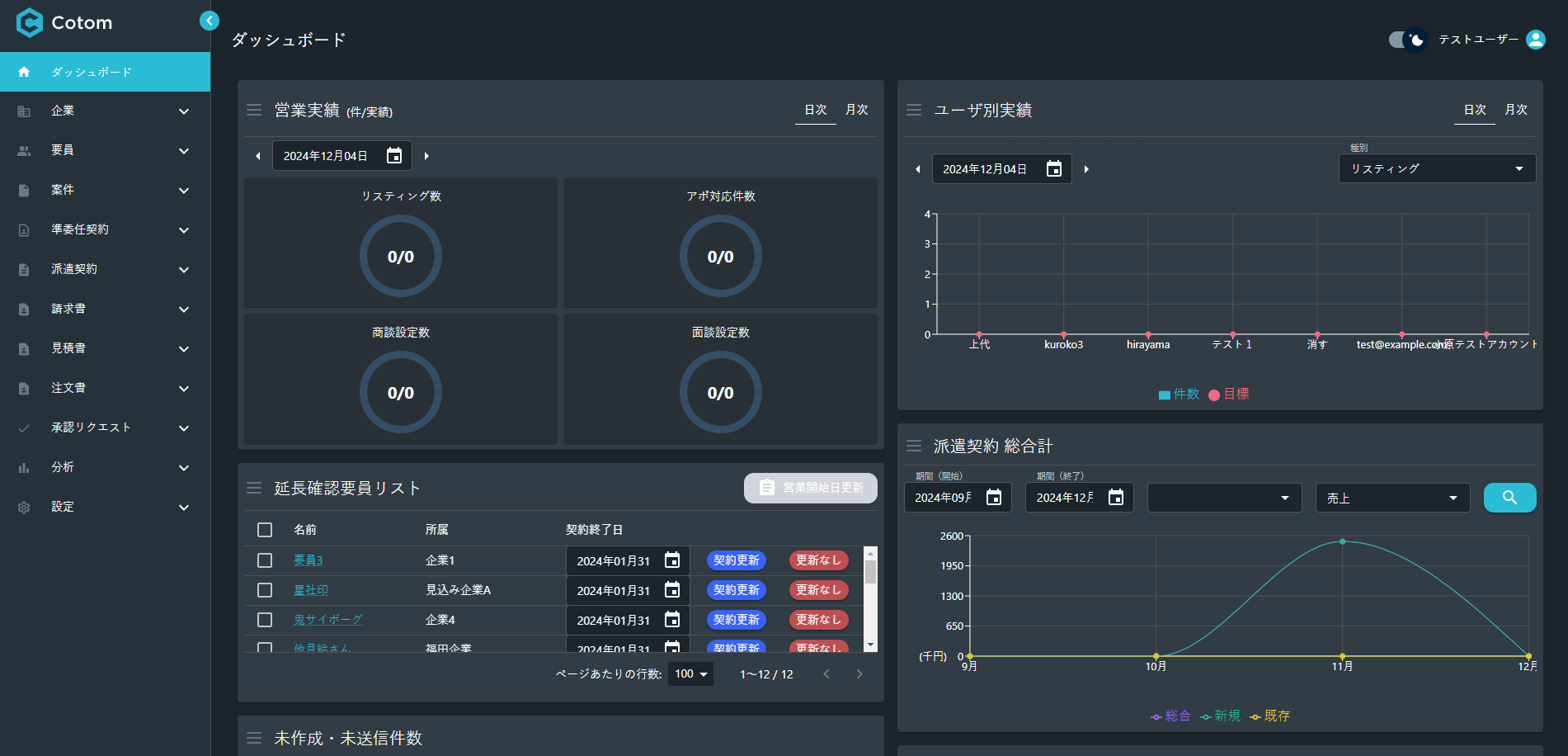This screenshot has width=1568, height=756.
Task: Click the drag handle of 延長確認要員リスト
Action: click(x=254, y=488)
